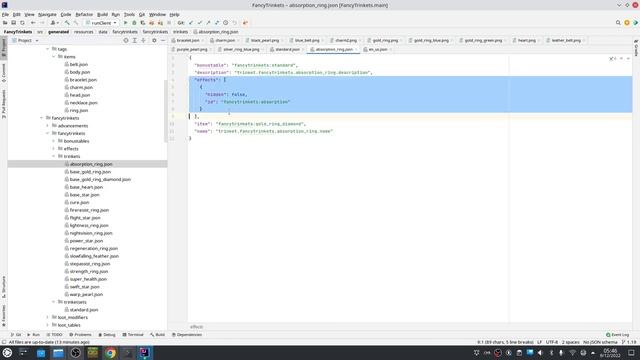The height and width of the screenshot is (360, 640).
Task: Click the IDE updates orange icon
Action: (x=627, y=23)
